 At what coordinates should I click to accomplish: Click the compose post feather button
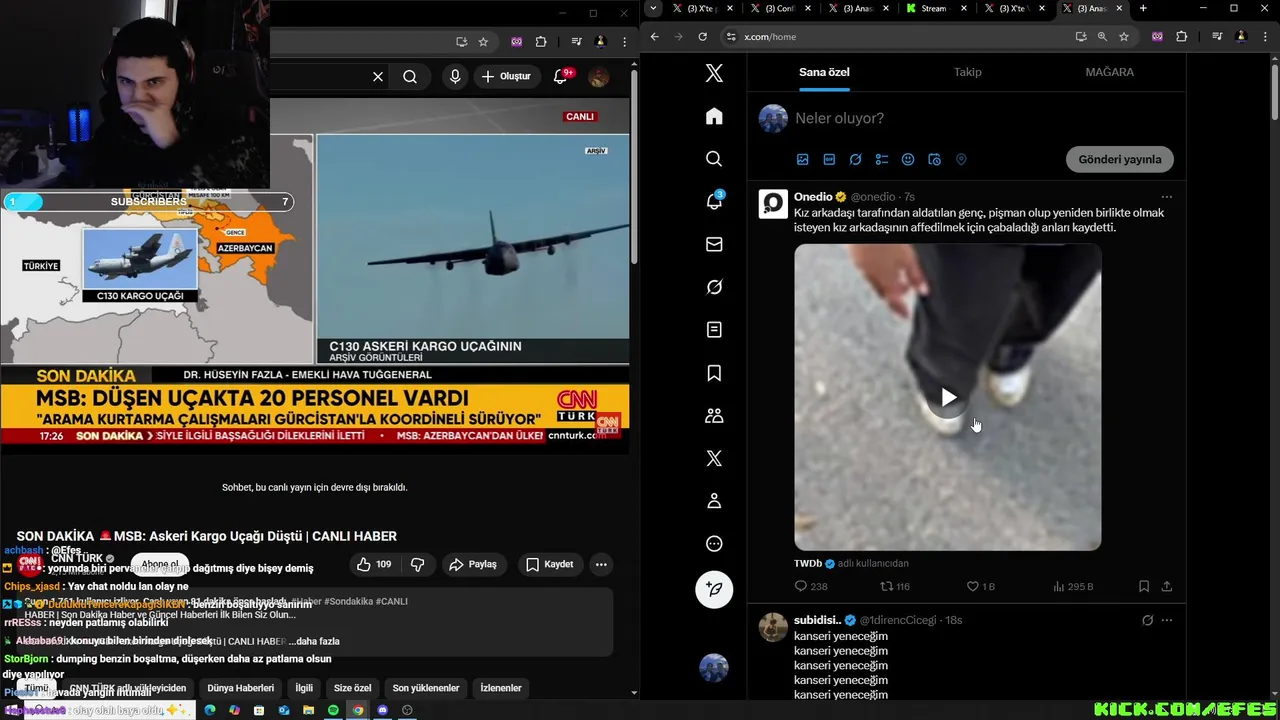[714, 589]
